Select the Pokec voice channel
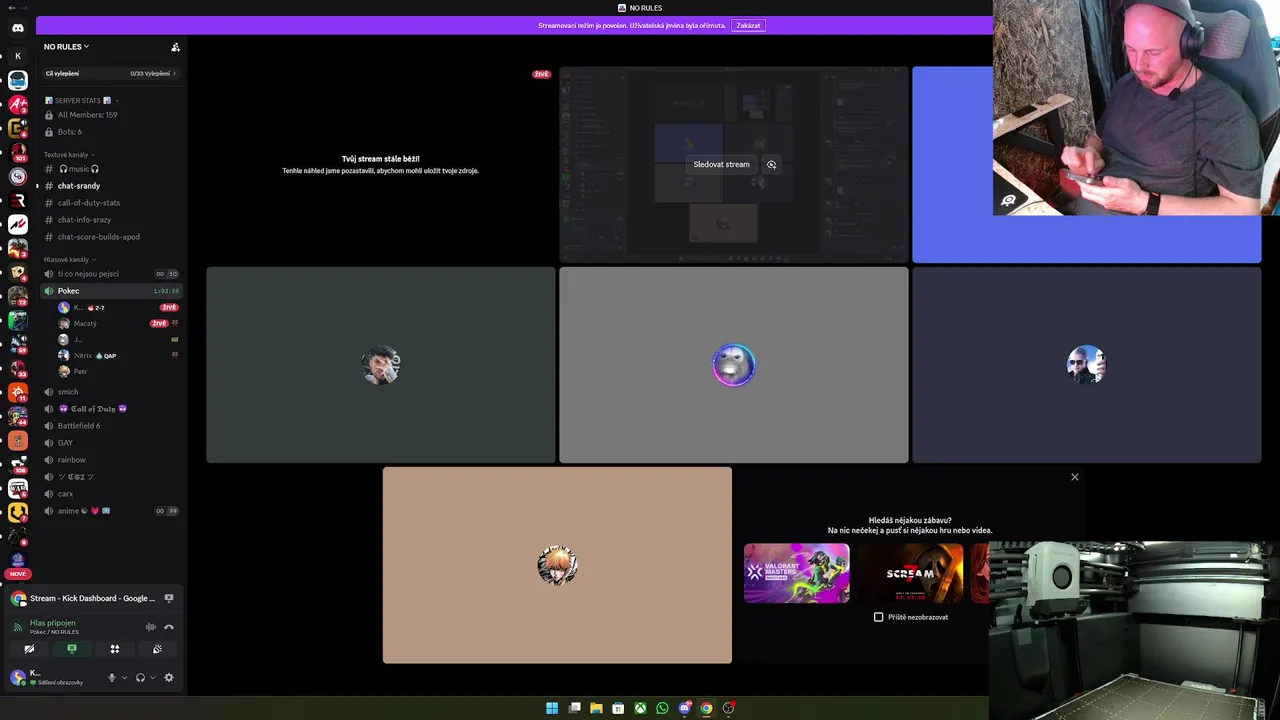The image size is (1280, 720). click(110, 291)
